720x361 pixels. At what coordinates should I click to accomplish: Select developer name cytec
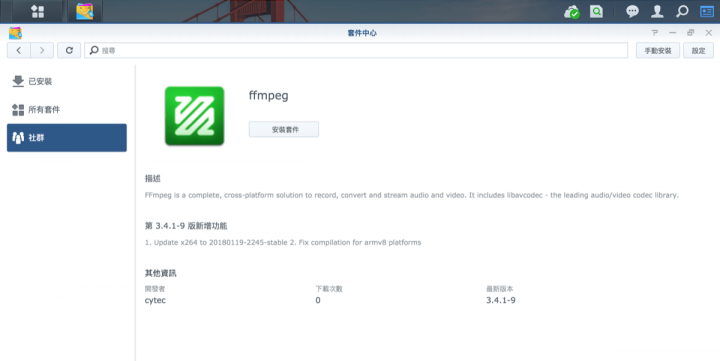(155, 300)
